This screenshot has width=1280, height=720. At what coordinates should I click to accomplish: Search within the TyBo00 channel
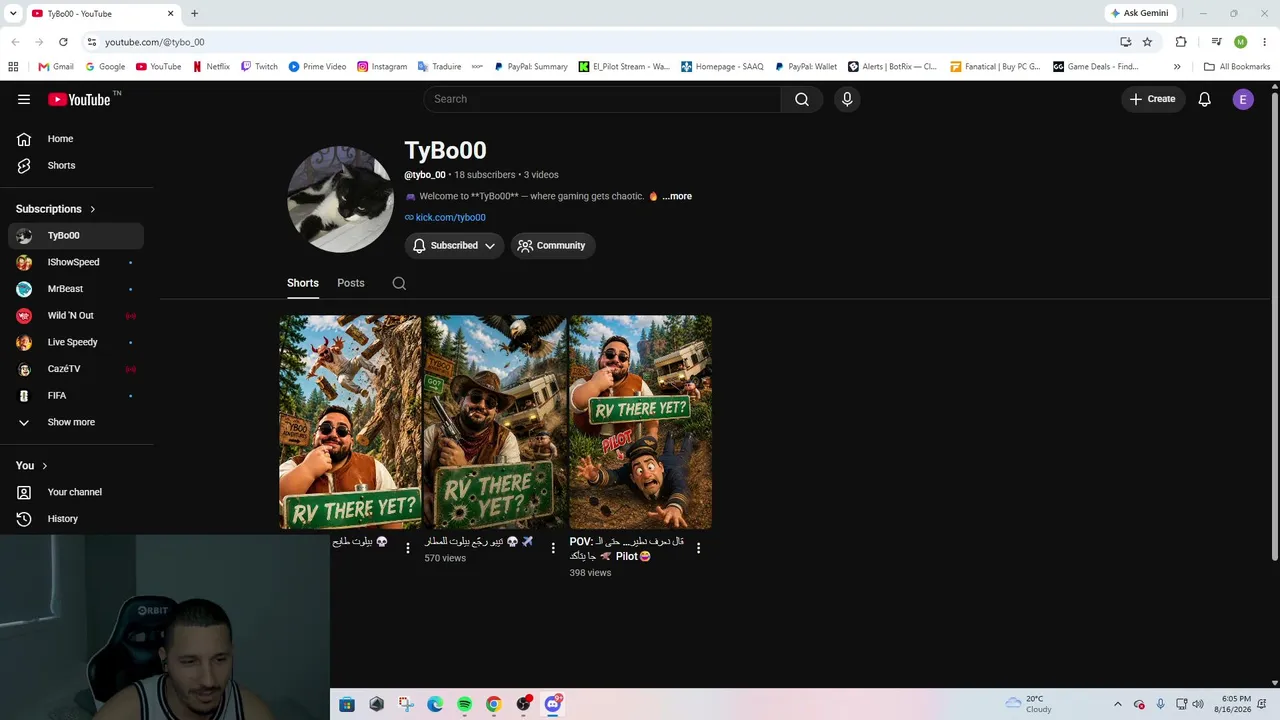pyautogui.click(x=399, y=283)
